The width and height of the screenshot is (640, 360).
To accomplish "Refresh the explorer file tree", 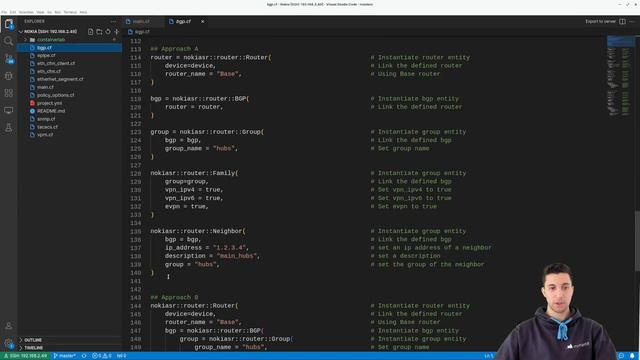I will tap(108, 31).
